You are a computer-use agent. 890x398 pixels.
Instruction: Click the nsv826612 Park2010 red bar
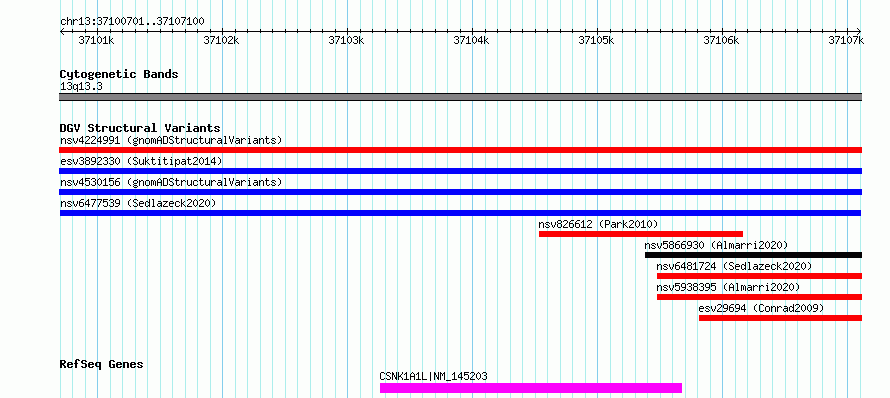coord(641,234)
